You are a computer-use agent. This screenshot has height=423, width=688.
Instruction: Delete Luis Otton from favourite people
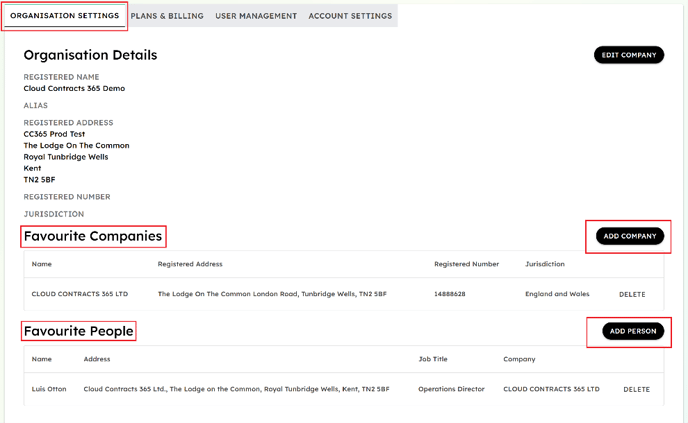click(x=636, y=389)
